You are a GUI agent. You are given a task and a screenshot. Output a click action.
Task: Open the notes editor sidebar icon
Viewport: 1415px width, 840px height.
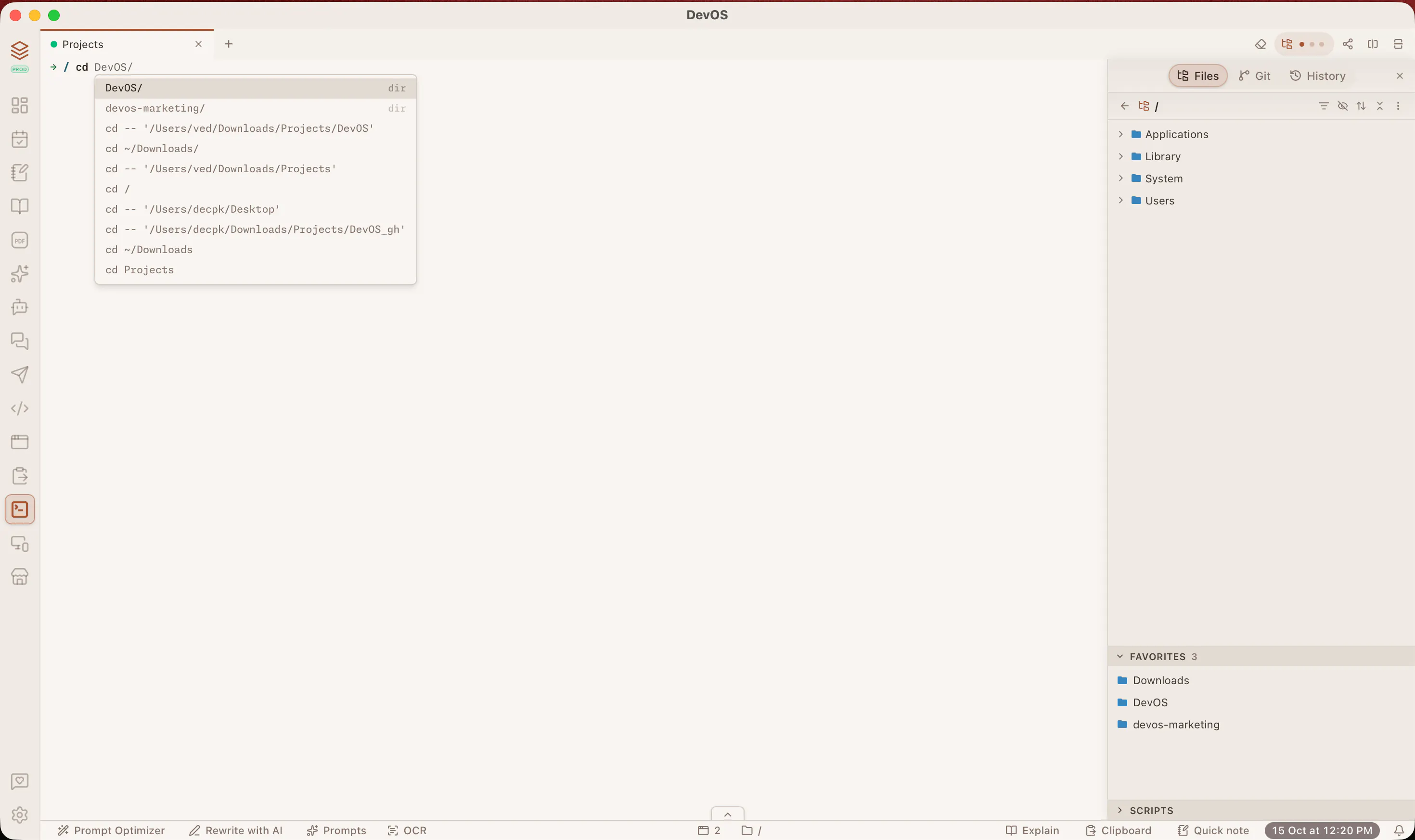pos(19,173)
